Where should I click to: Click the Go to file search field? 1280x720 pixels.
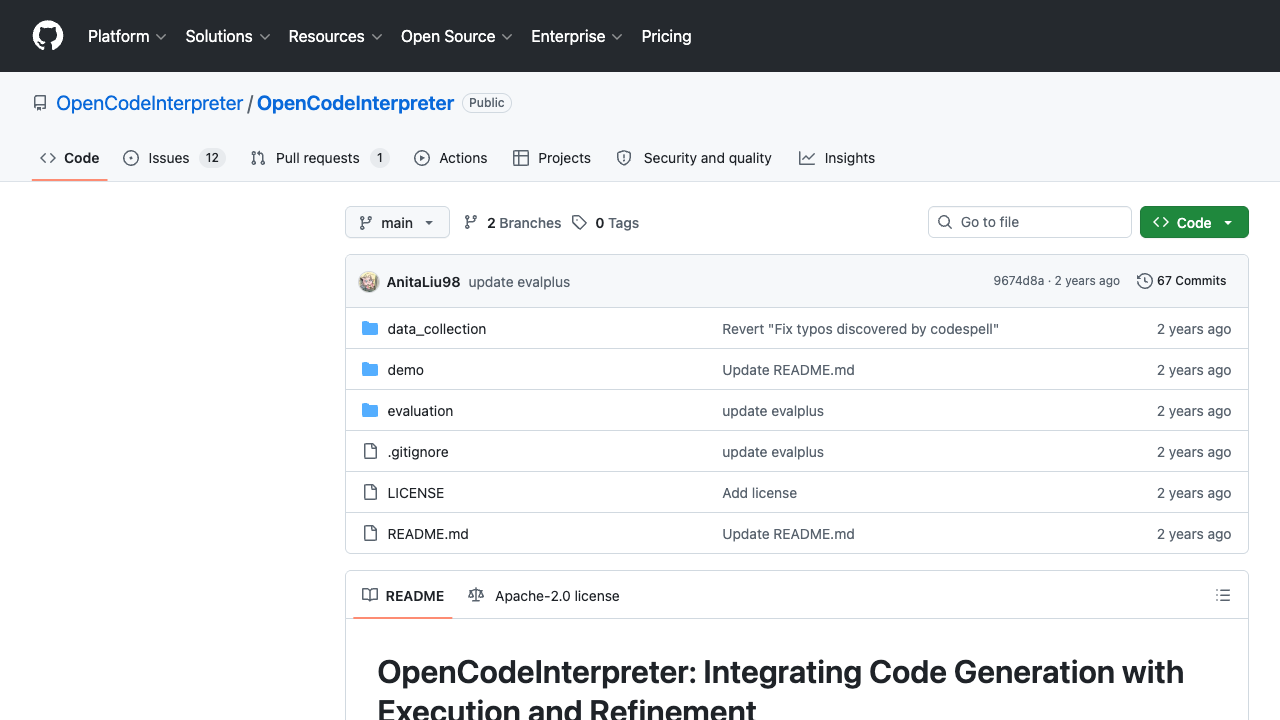(1030, 222)
